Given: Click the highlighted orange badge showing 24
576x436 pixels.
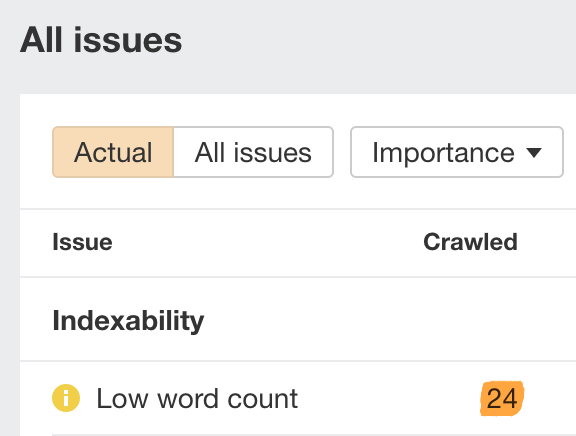Looking at the screenshot, I should click(502, 399).
